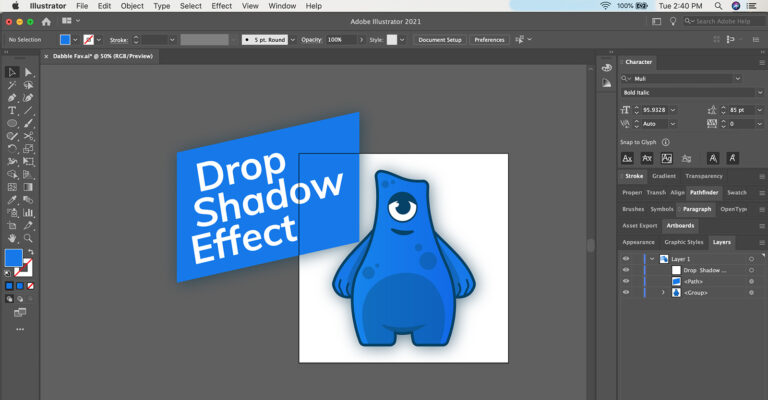The image size is (768, 400).
Task: Select the Curvature tool
Action: pyautogui.click(x=28, y=98)
